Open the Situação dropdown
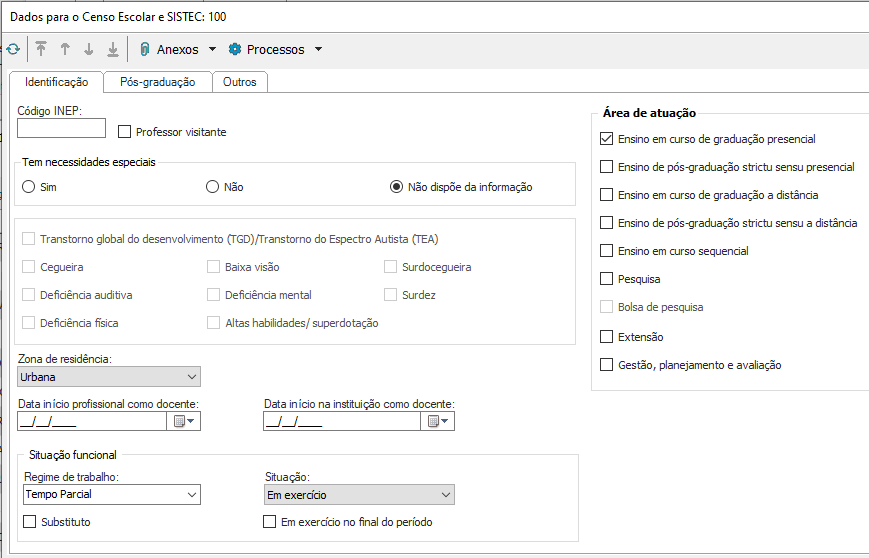 (446, 495)
